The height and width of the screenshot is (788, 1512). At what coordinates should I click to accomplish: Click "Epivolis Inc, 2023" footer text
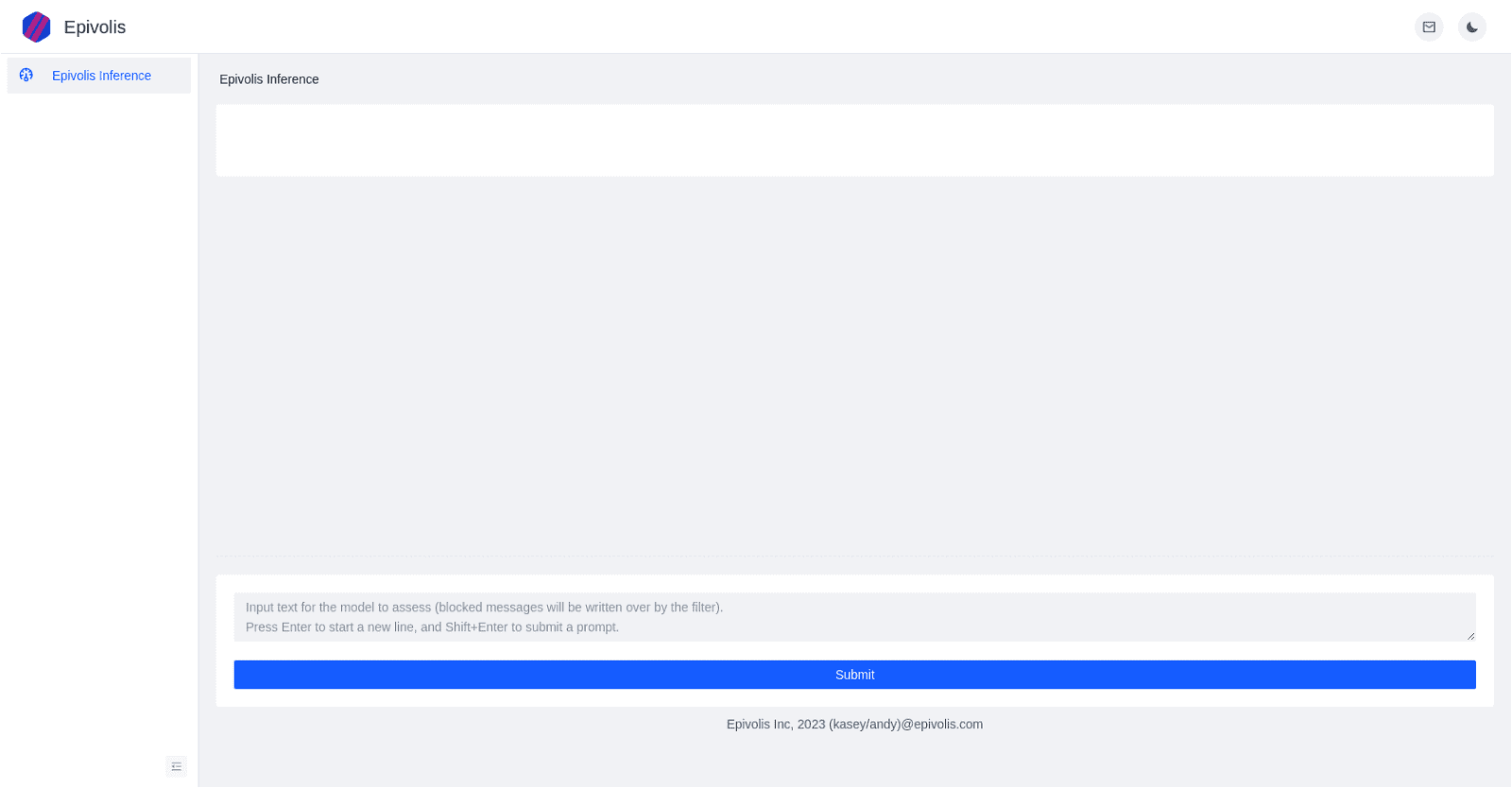(x=775, y=725)
